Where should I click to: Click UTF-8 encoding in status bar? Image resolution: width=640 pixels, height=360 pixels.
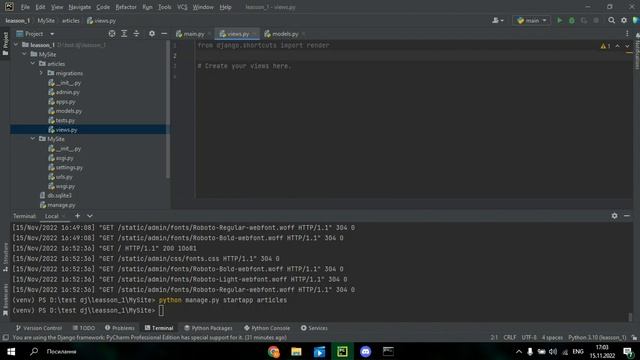click(x=529, y=338)
